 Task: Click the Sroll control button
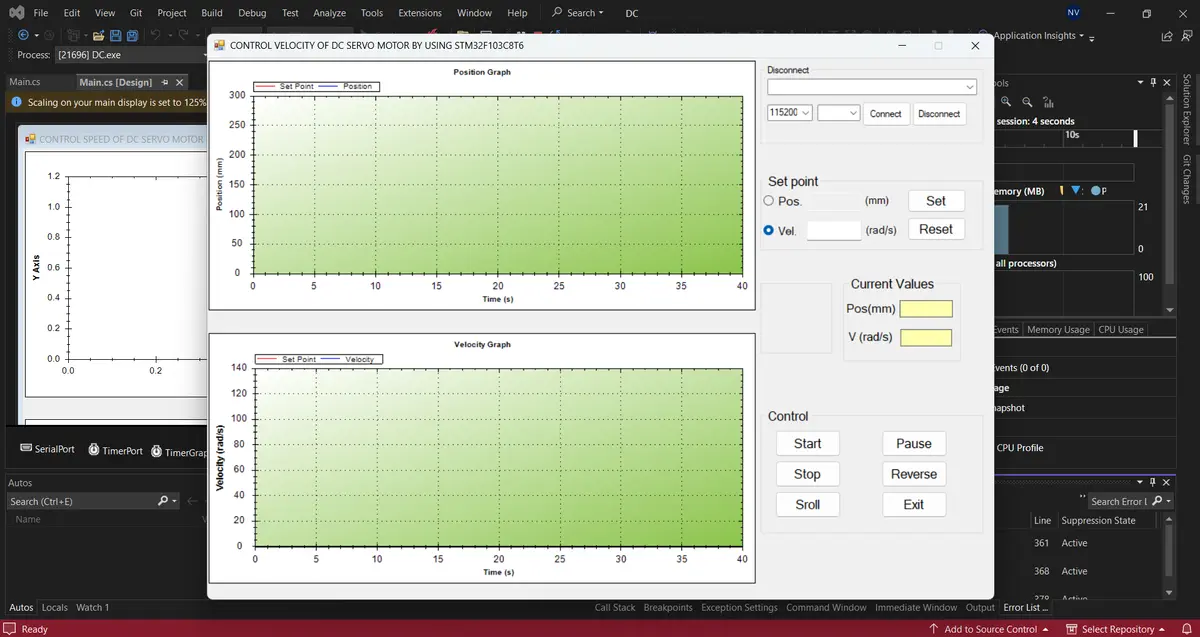[808, 504]
